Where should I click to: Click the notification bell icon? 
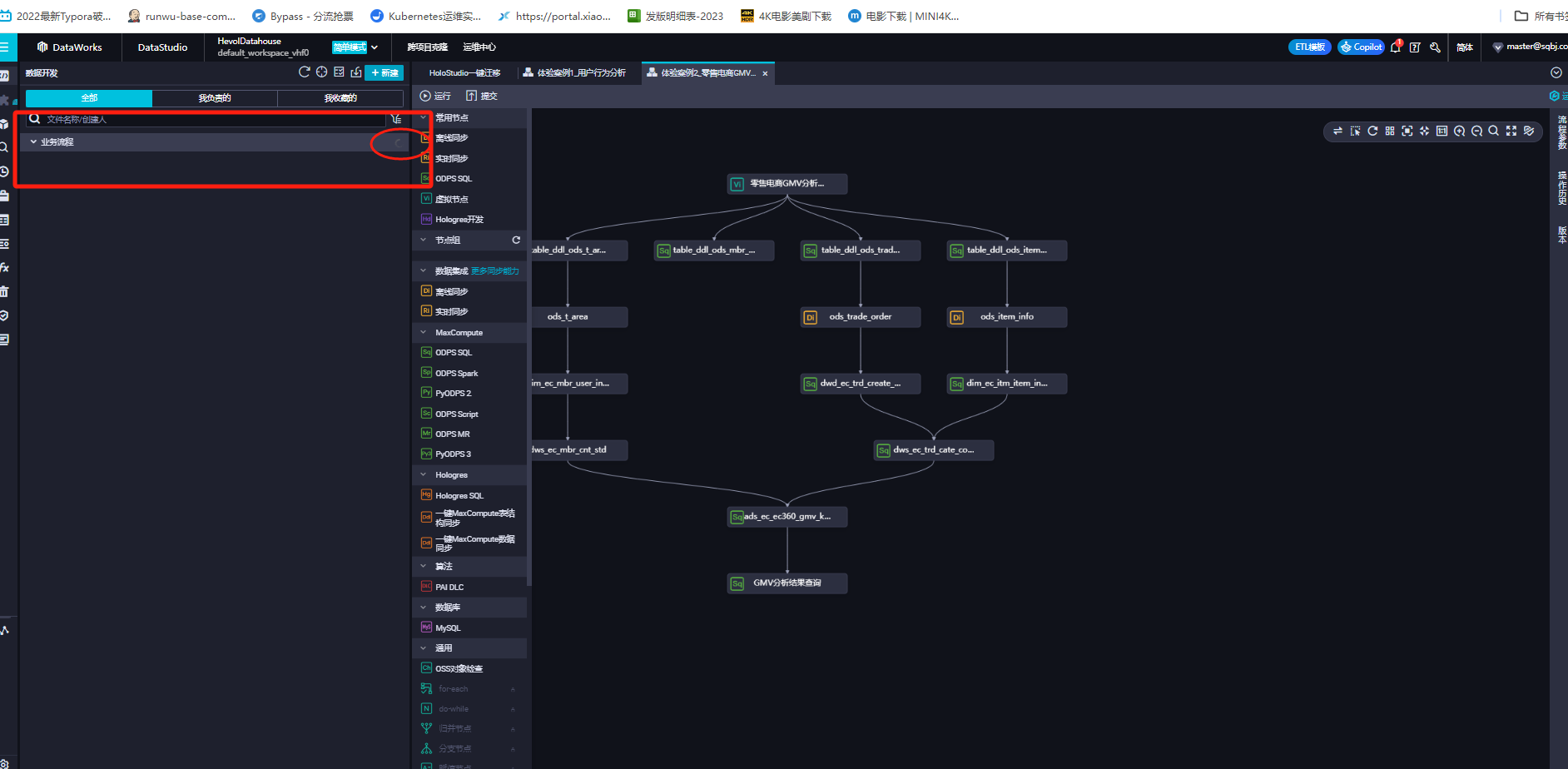click(1396, 47)
